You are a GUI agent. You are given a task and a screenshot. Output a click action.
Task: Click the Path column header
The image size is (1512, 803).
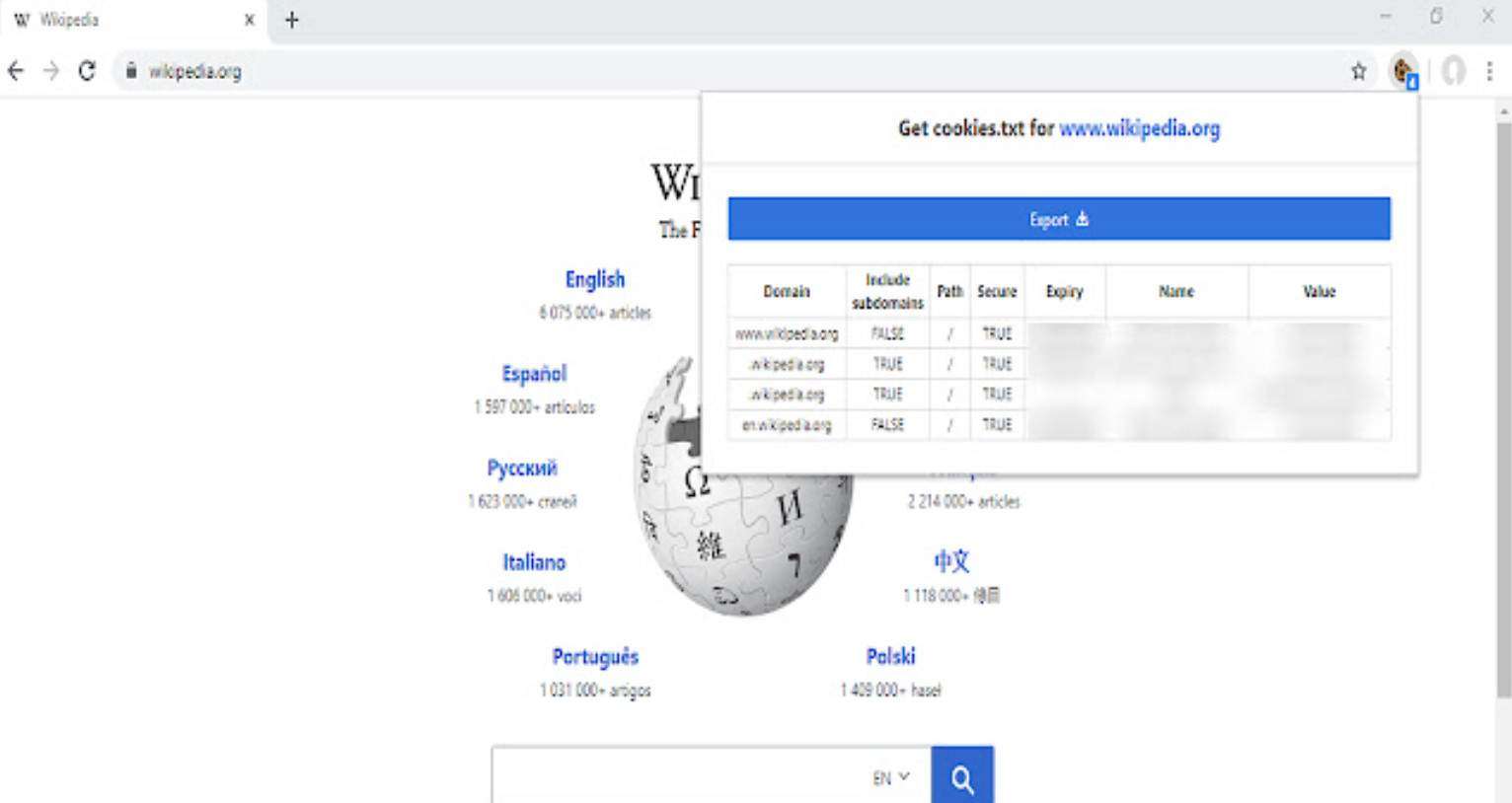(x=949, y=292)
